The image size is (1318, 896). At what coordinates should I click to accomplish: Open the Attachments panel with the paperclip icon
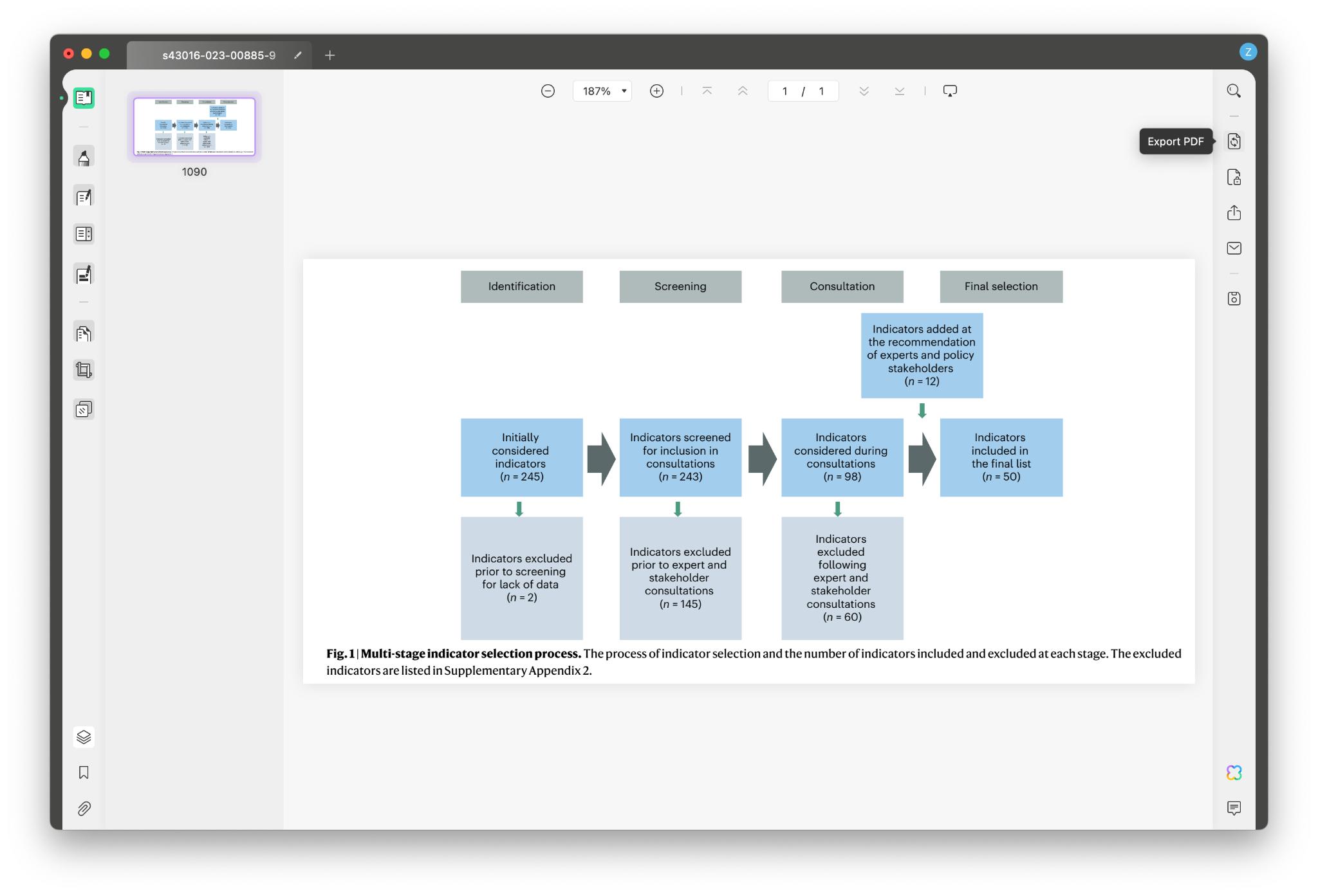[83, 809]
